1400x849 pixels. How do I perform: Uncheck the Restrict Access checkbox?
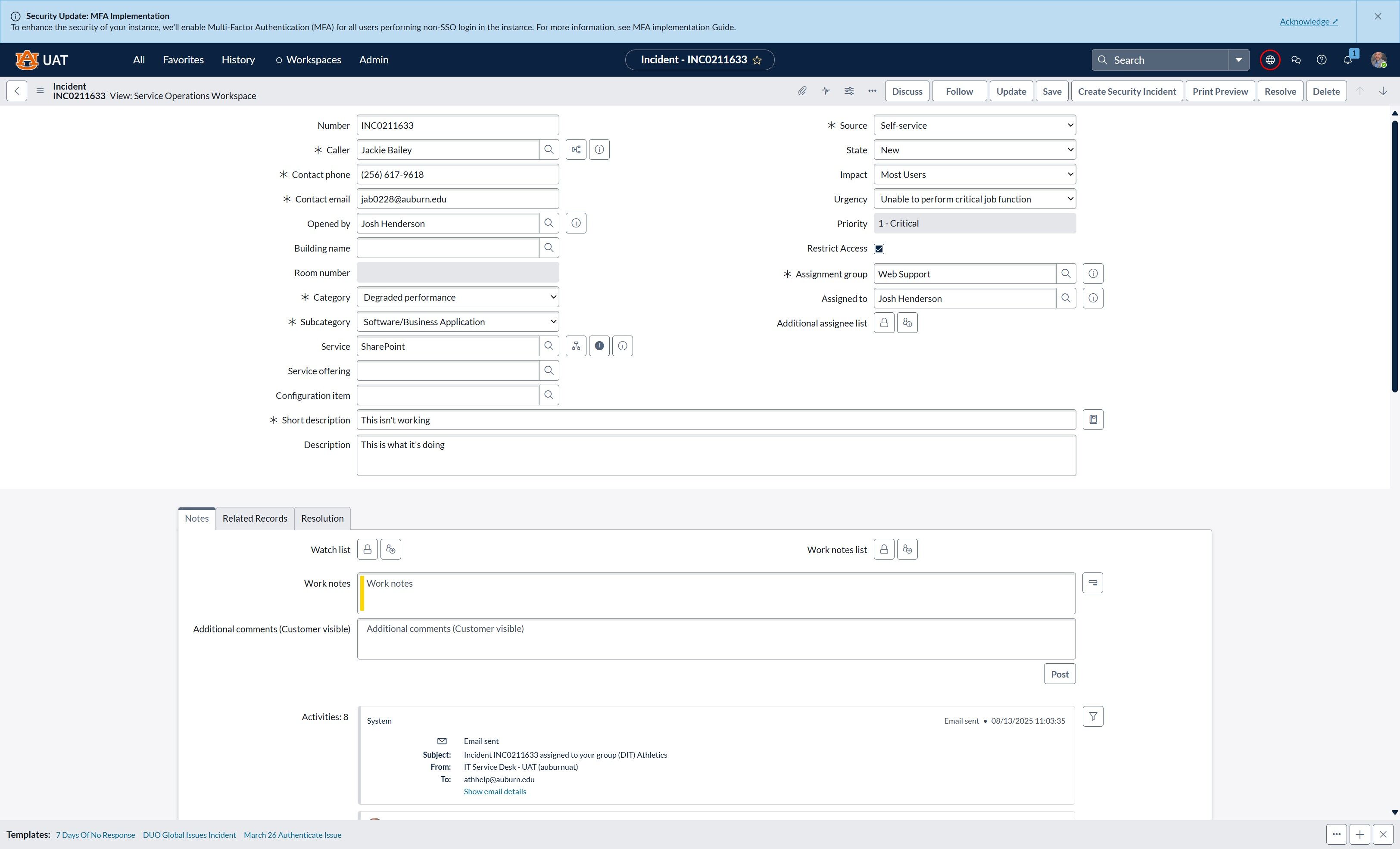pos(879,249)
